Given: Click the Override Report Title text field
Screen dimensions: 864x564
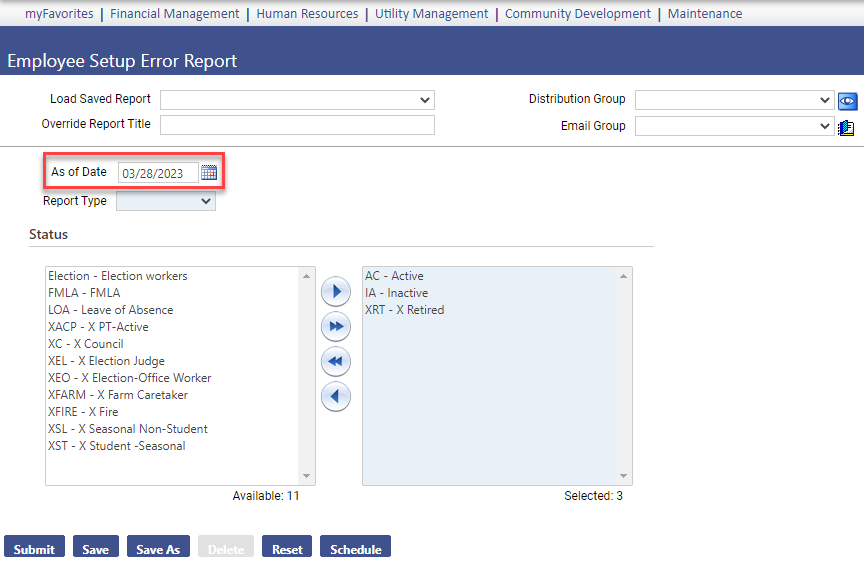Looking at the screenshot, I should click(297, 125).
